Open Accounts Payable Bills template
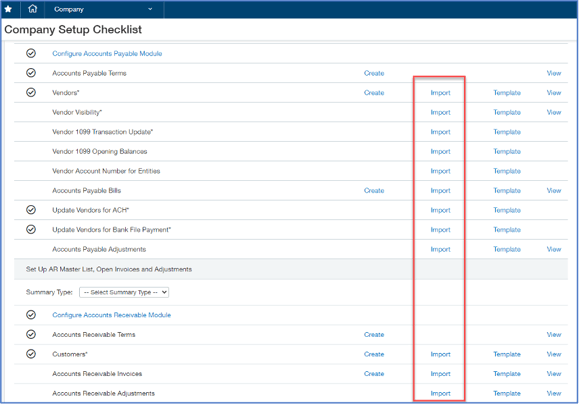Image resolution: width=579 pixels, height=405 pixels. tap(507, 191)
